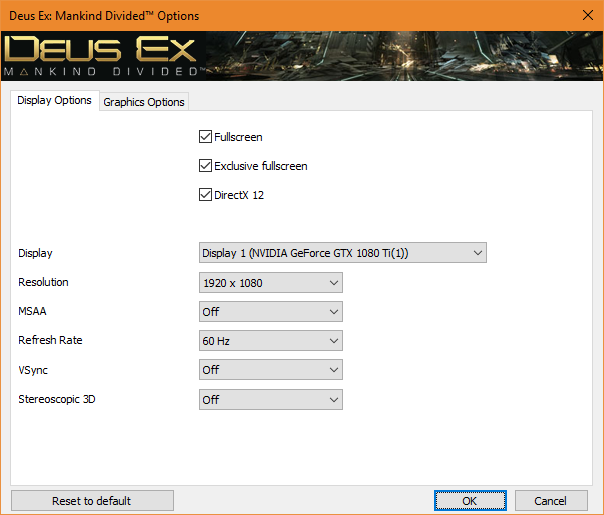Click the Refresh Rate label text
Viewport: 604px width, 515px height.
50,340
